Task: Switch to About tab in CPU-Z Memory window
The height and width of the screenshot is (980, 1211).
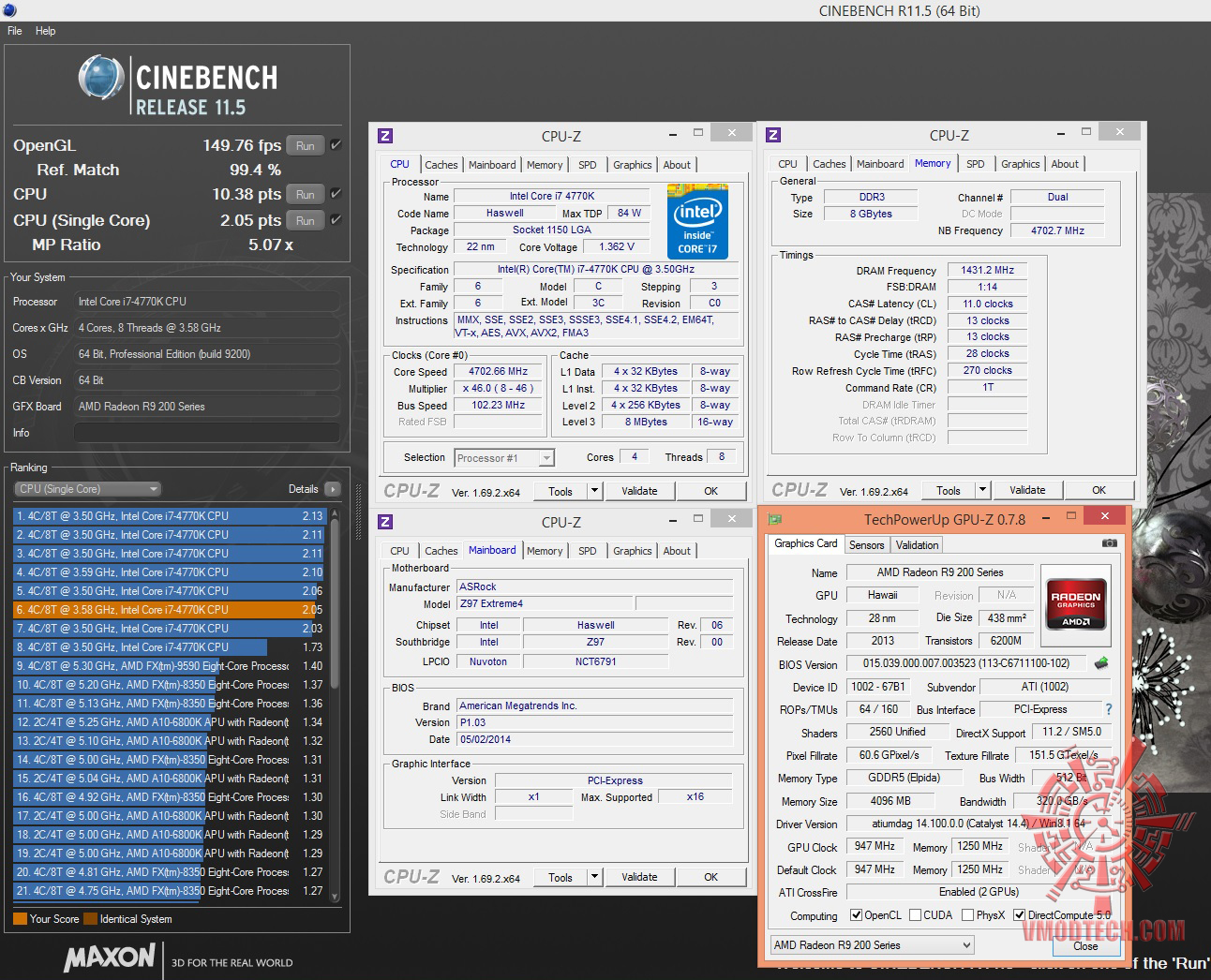Action: [x=1065, y=164]
